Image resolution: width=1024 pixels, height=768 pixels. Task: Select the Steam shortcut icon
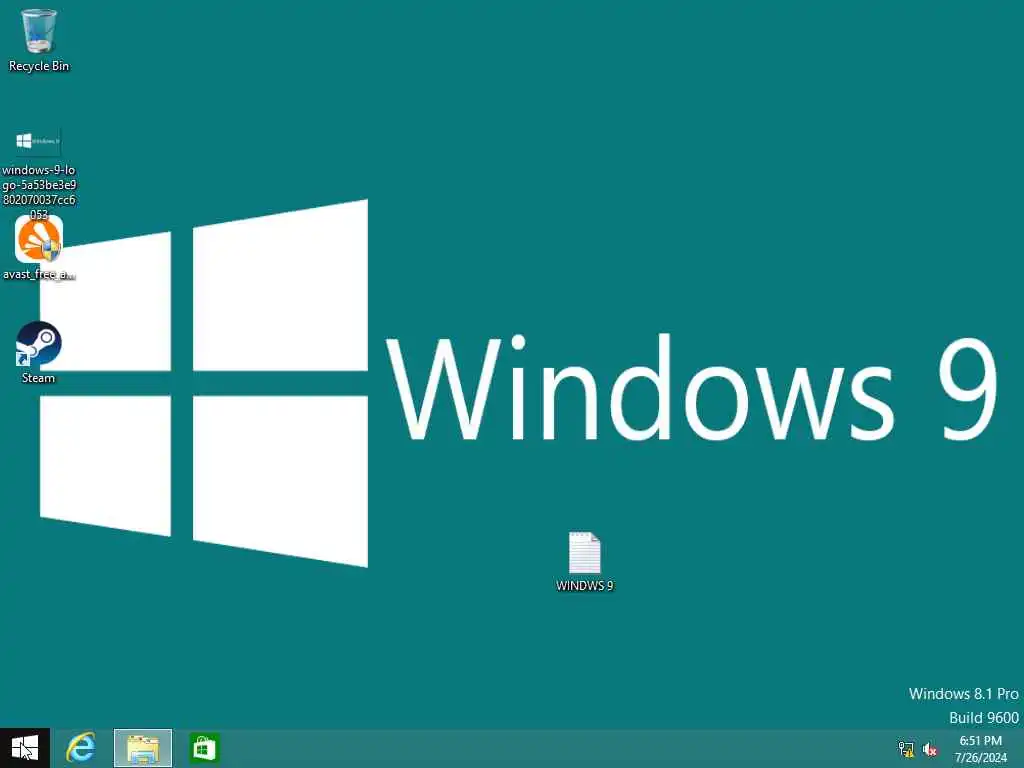[x=39, y=344]
